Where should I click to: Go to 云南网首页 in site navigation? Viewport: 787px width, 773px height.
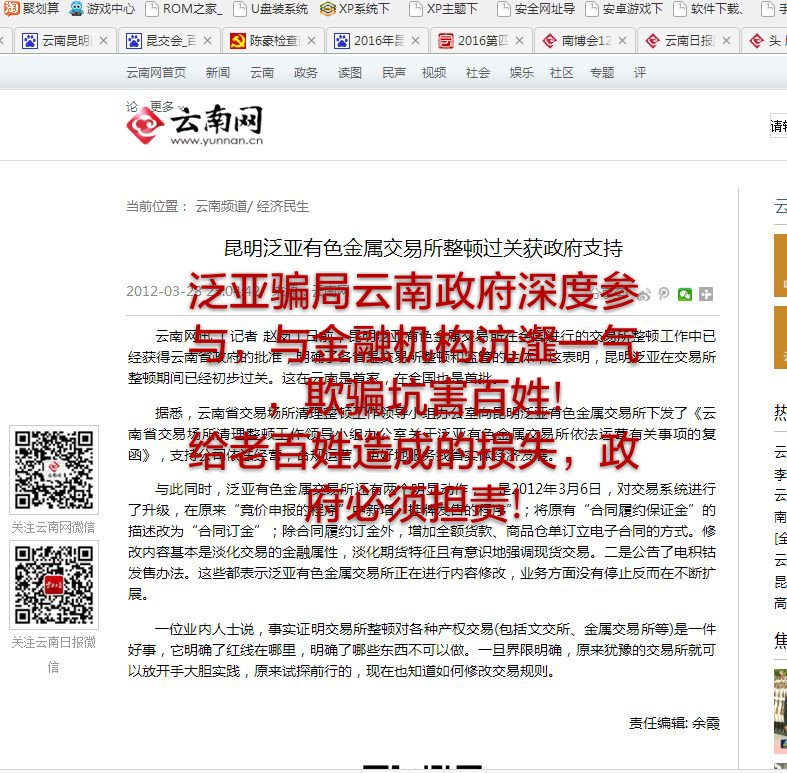click(x=156, y=73)
